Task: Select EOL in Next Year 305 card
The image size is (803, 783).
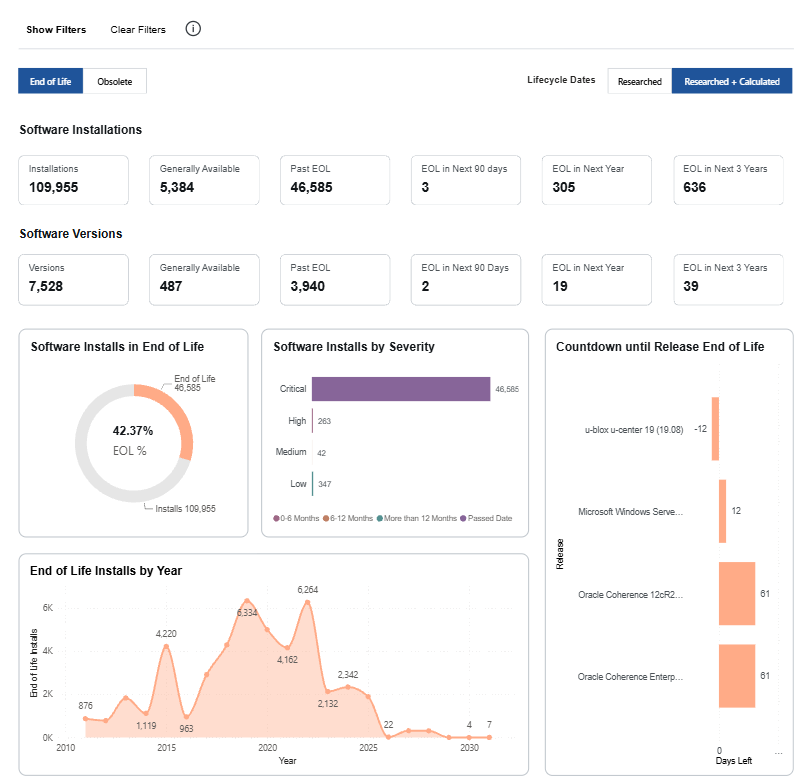Action: tap(597, 180)
